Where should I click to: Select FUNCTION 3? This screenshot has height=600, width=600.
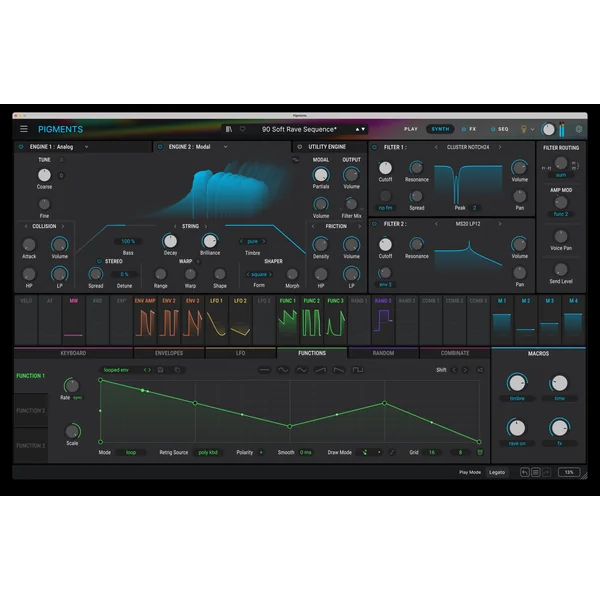[31, 445]
